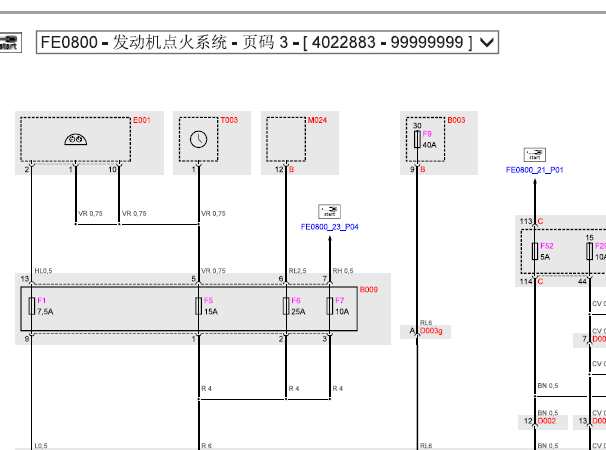Click the start icon above FE0800_21_P01

coord(535,155)
